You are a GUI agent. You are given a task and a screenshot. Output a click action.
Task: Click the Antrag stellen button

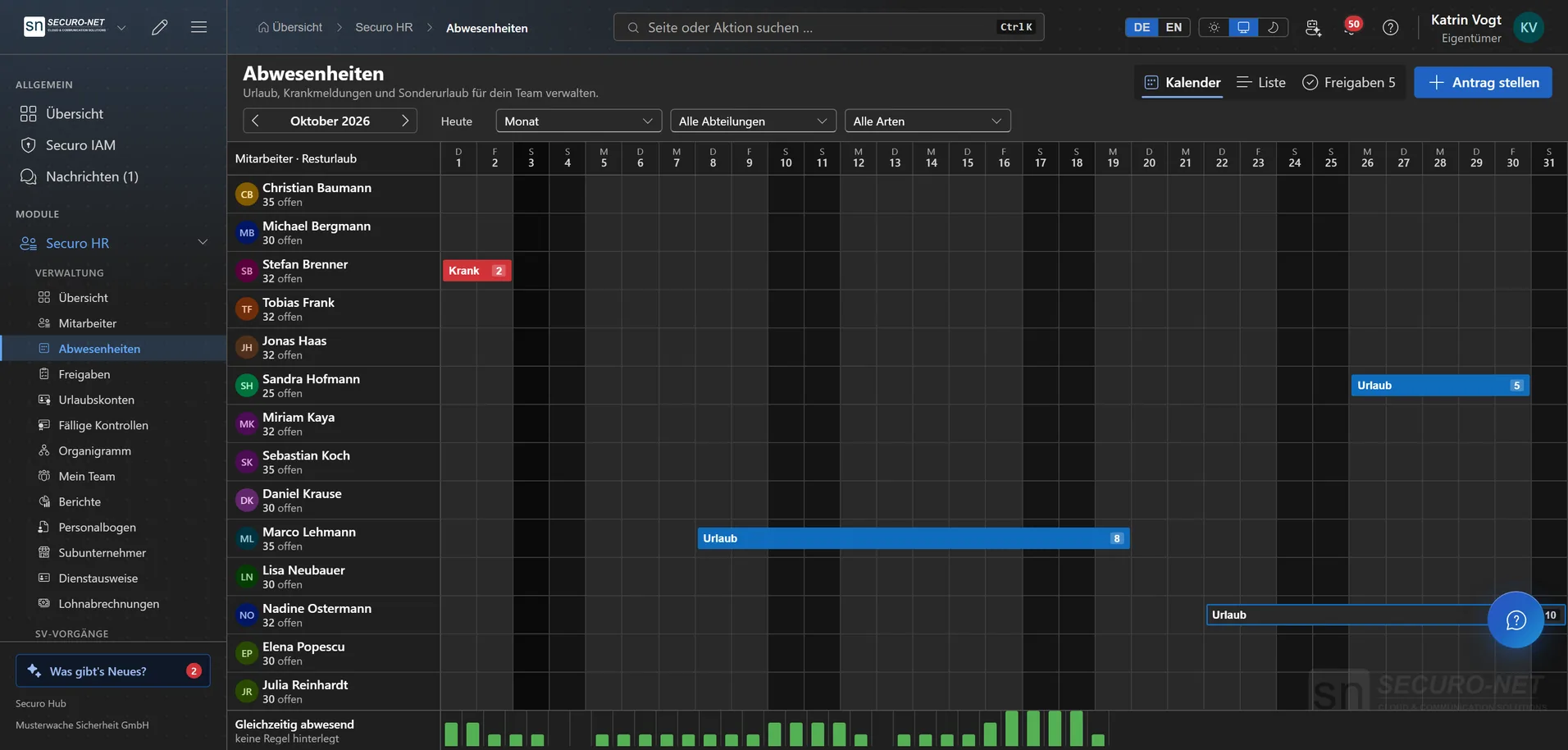[x=1483, y=82]
